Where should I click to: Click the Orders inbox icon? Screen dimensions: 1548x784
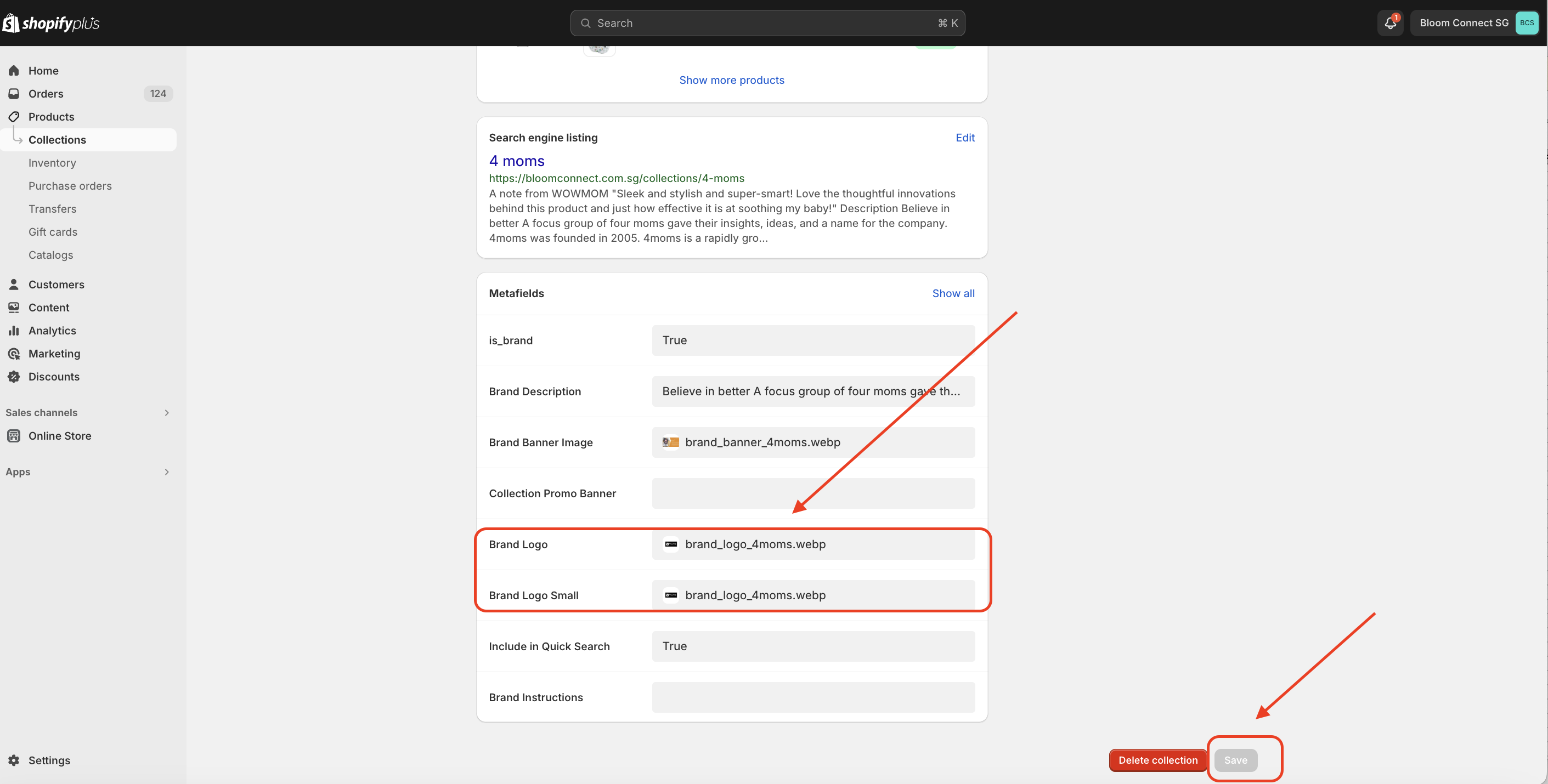(x=14, y=93)
